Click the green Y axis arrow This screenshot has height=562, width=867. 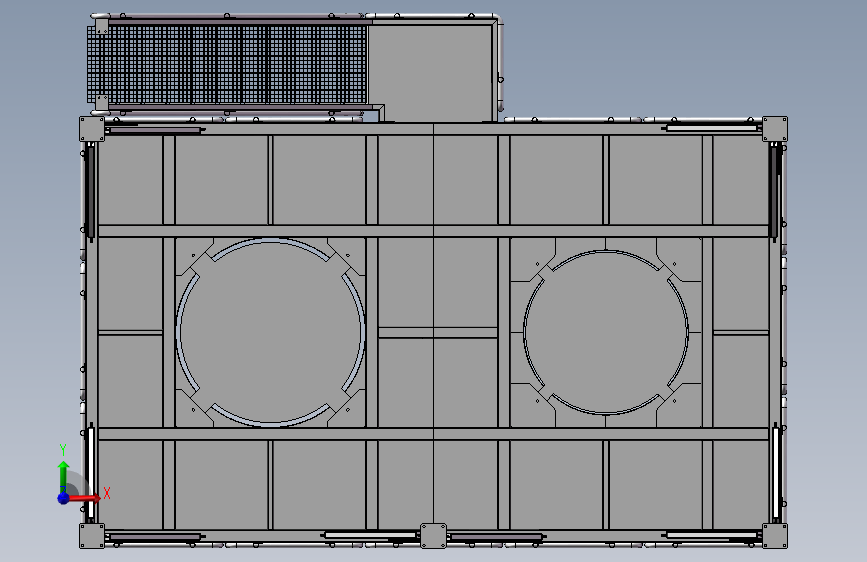click(x=64, y=477)
